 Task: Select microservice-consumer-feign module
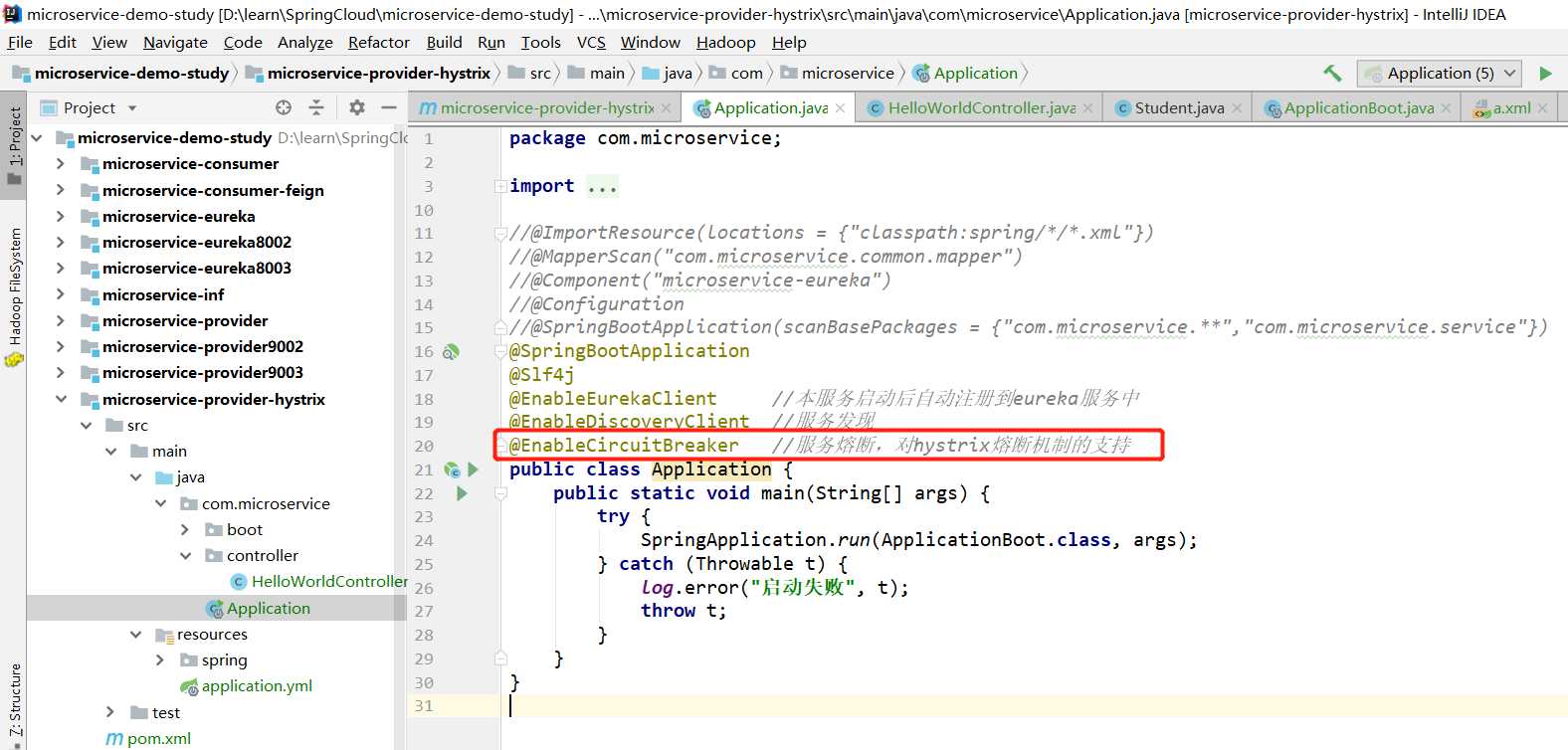click(x=202, y=190)
